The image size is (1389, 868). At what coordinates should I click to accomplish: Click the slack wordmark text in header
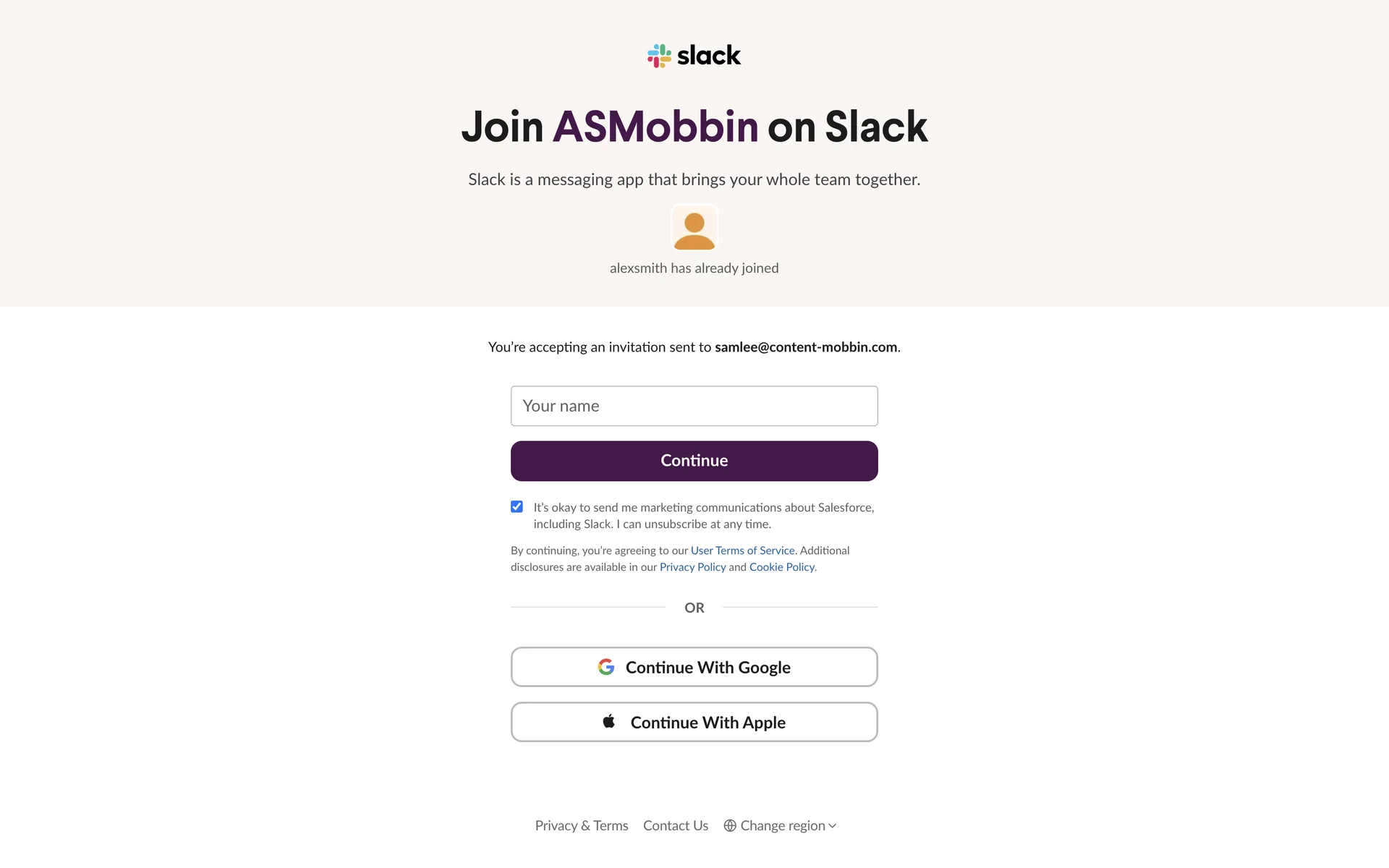tap(708, 56)
